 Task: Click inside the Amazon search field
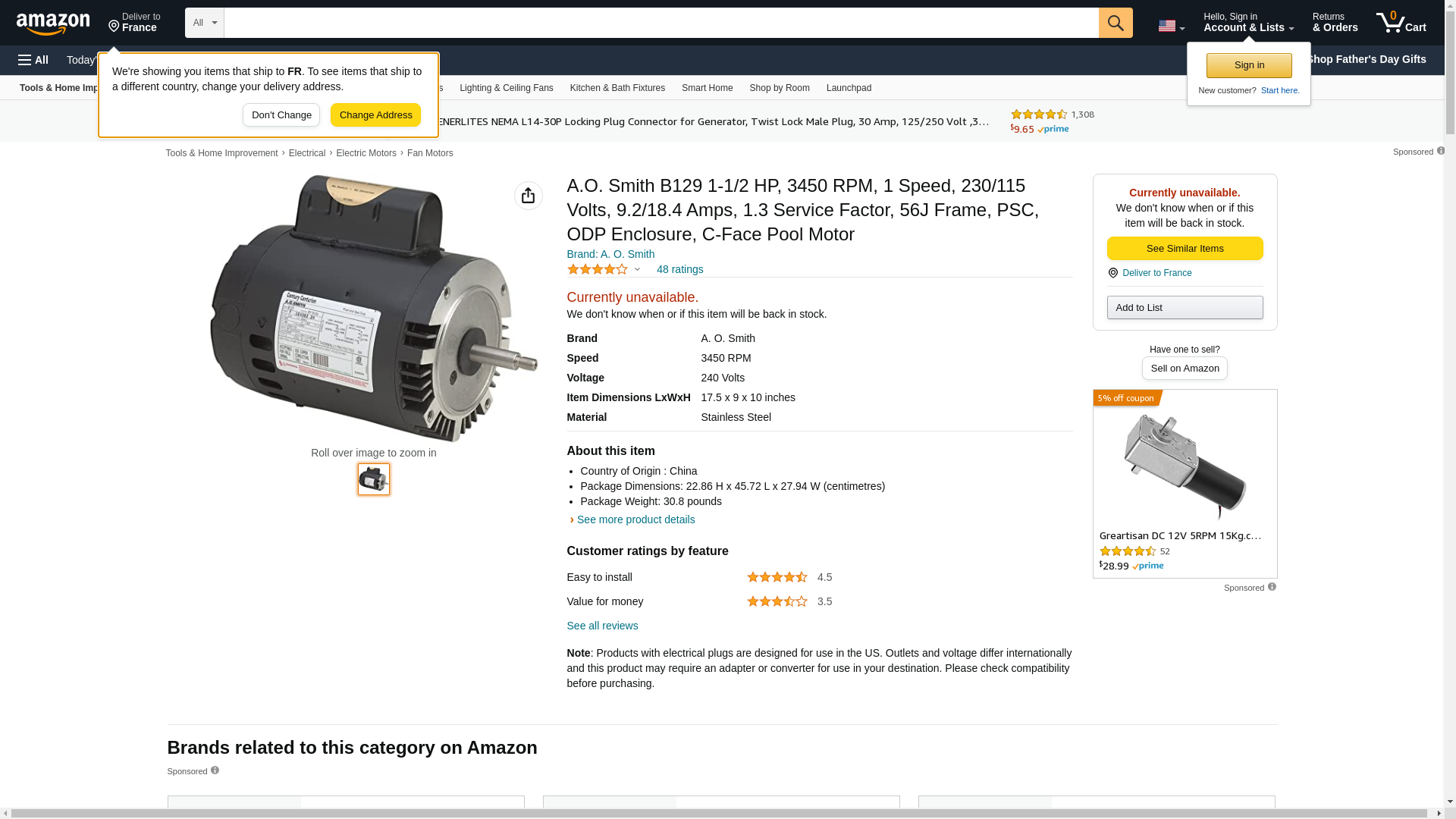[x=660, y=23]
